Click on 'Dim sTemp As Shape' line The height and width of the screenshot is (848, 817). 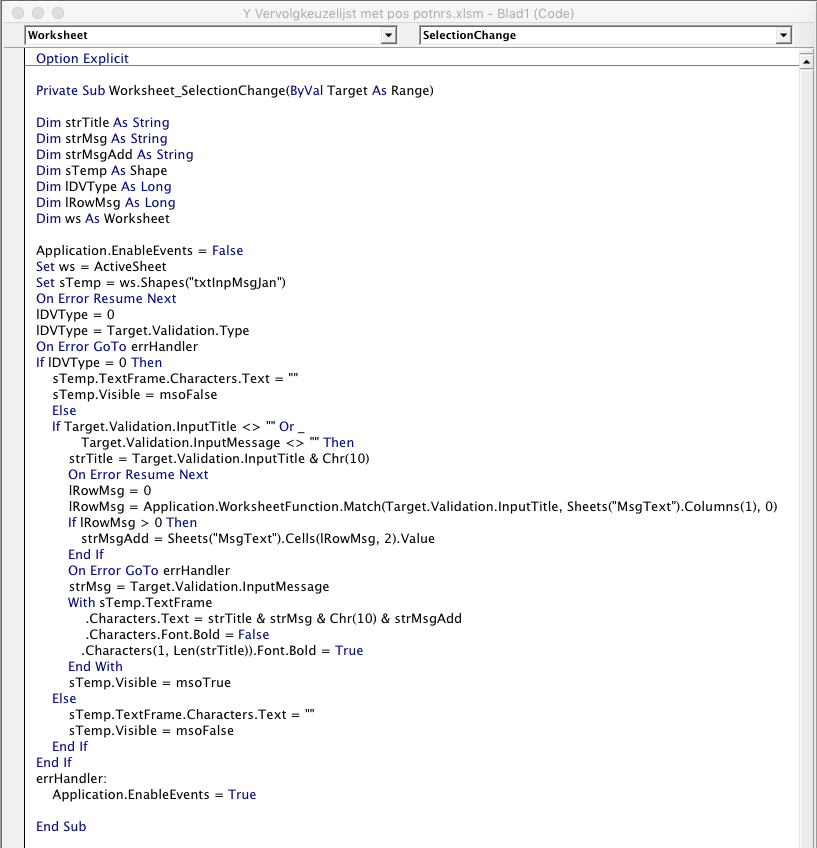click(102, 170)
